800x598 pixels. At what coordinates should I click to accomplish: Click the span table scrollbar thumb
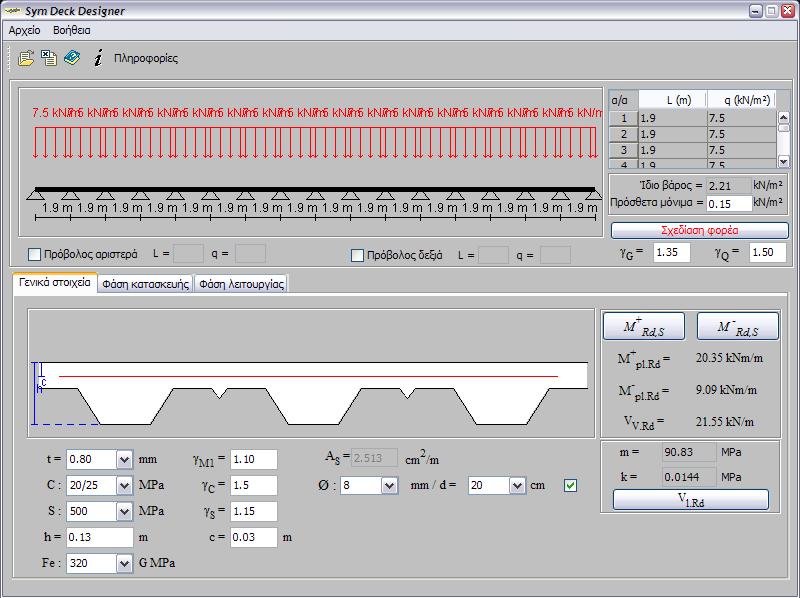point(784,128)
